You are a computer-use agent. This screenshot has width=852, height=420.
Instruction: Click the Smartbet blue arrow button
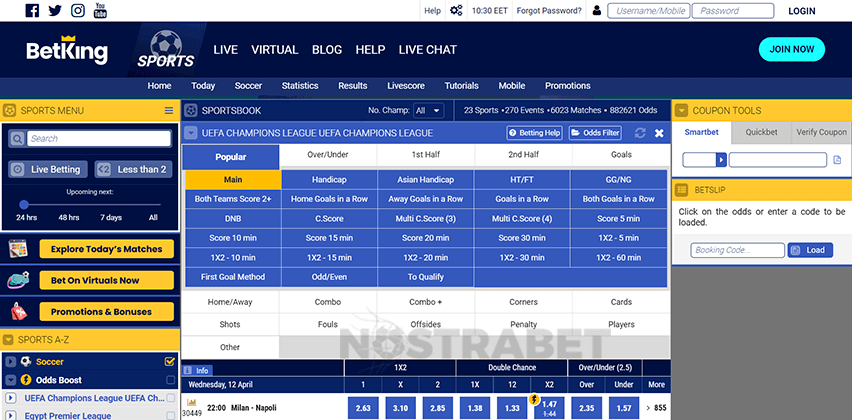click(721, 160)
